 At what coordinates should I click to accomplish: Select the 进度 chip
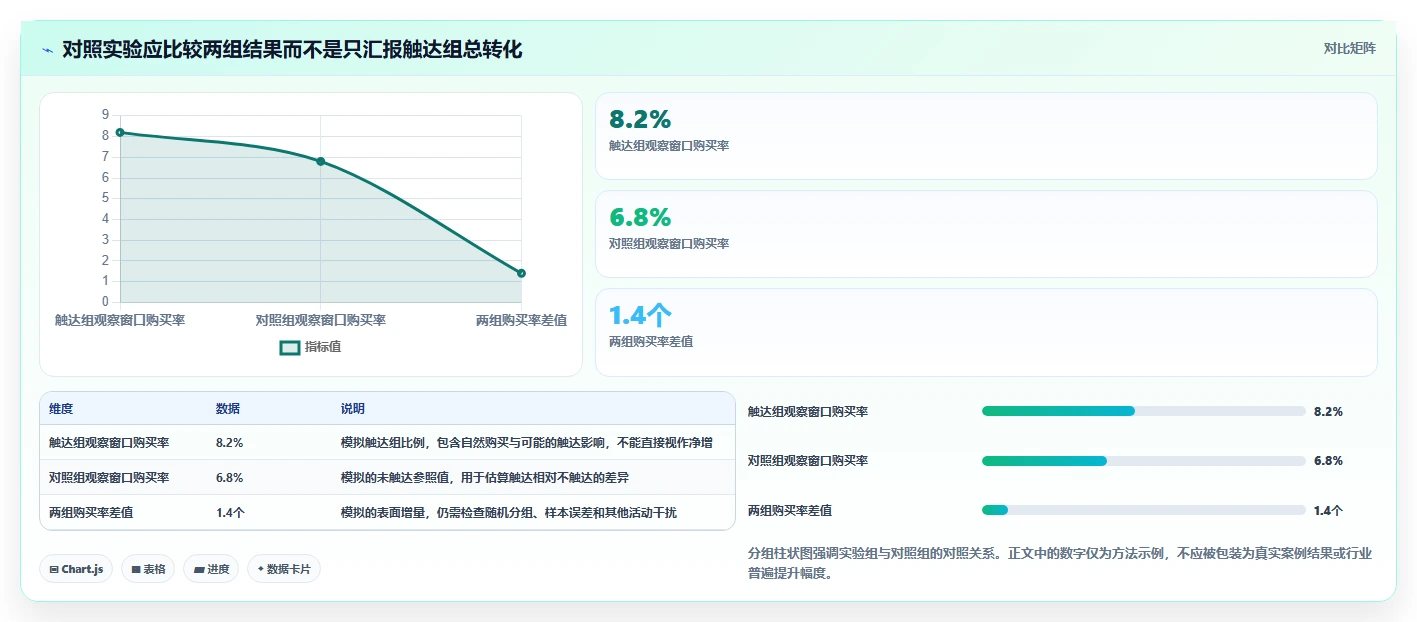(x=211, y=569)
